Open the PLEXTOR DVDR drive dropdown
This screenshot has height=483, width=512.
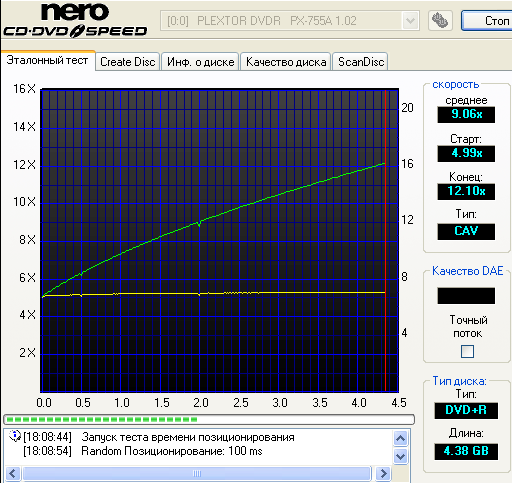point(410,21)
